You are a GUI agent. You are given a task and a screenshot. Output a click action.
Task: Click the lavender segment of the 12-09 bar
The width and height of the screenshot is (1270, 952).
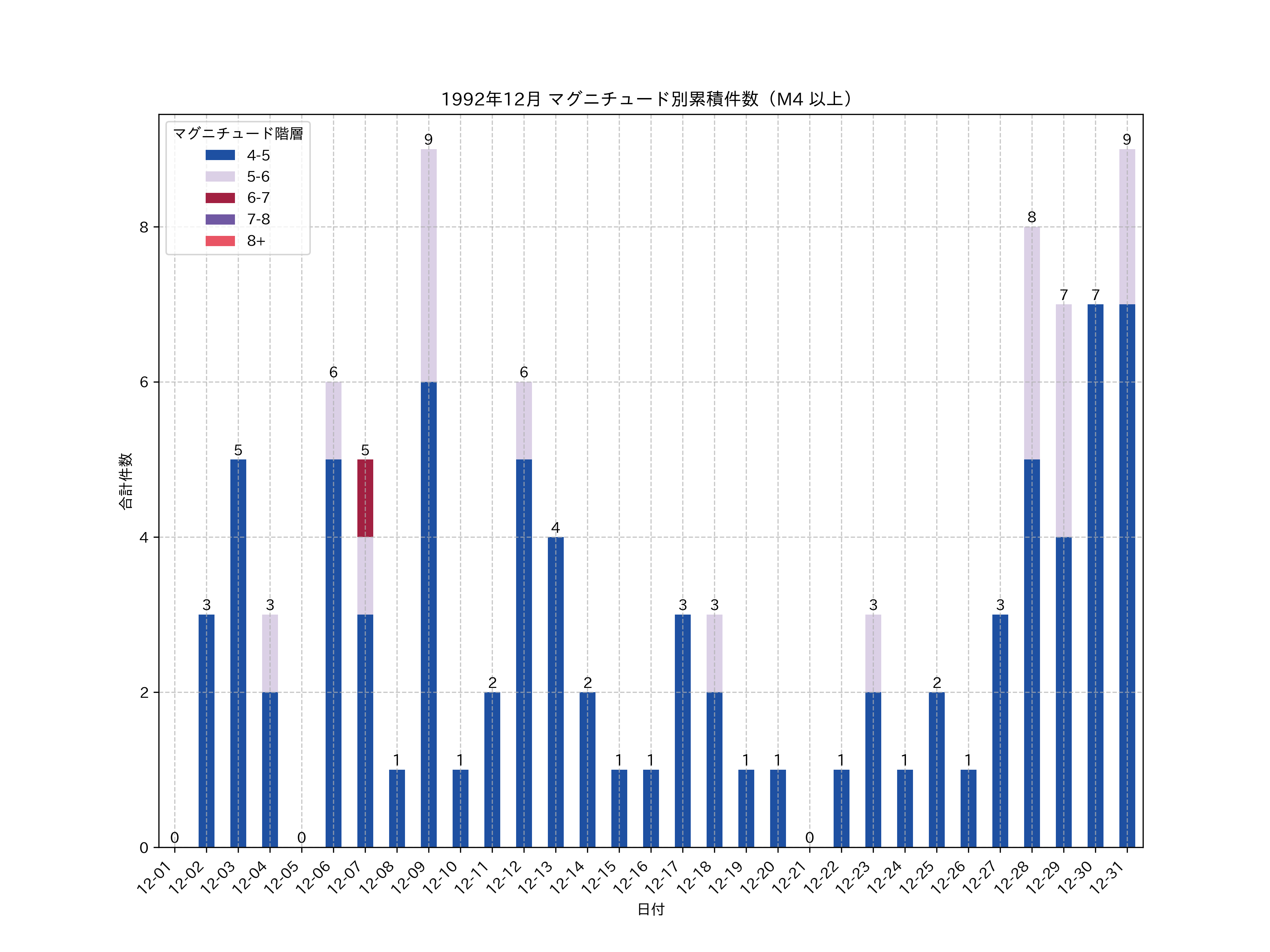tap(428, 265)
